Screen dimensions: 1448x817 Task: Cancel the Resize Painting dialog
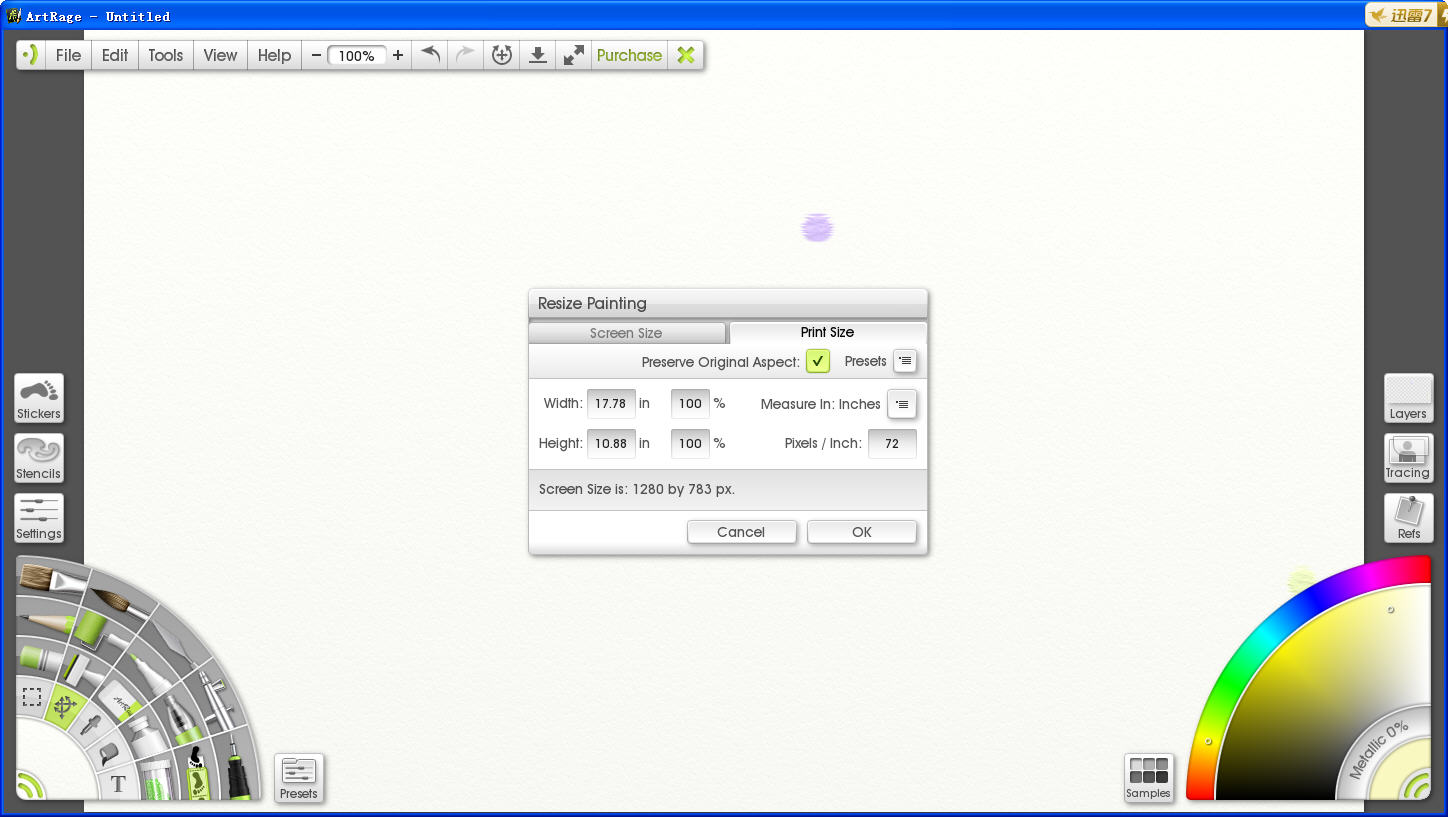click(x=741, y=532)
